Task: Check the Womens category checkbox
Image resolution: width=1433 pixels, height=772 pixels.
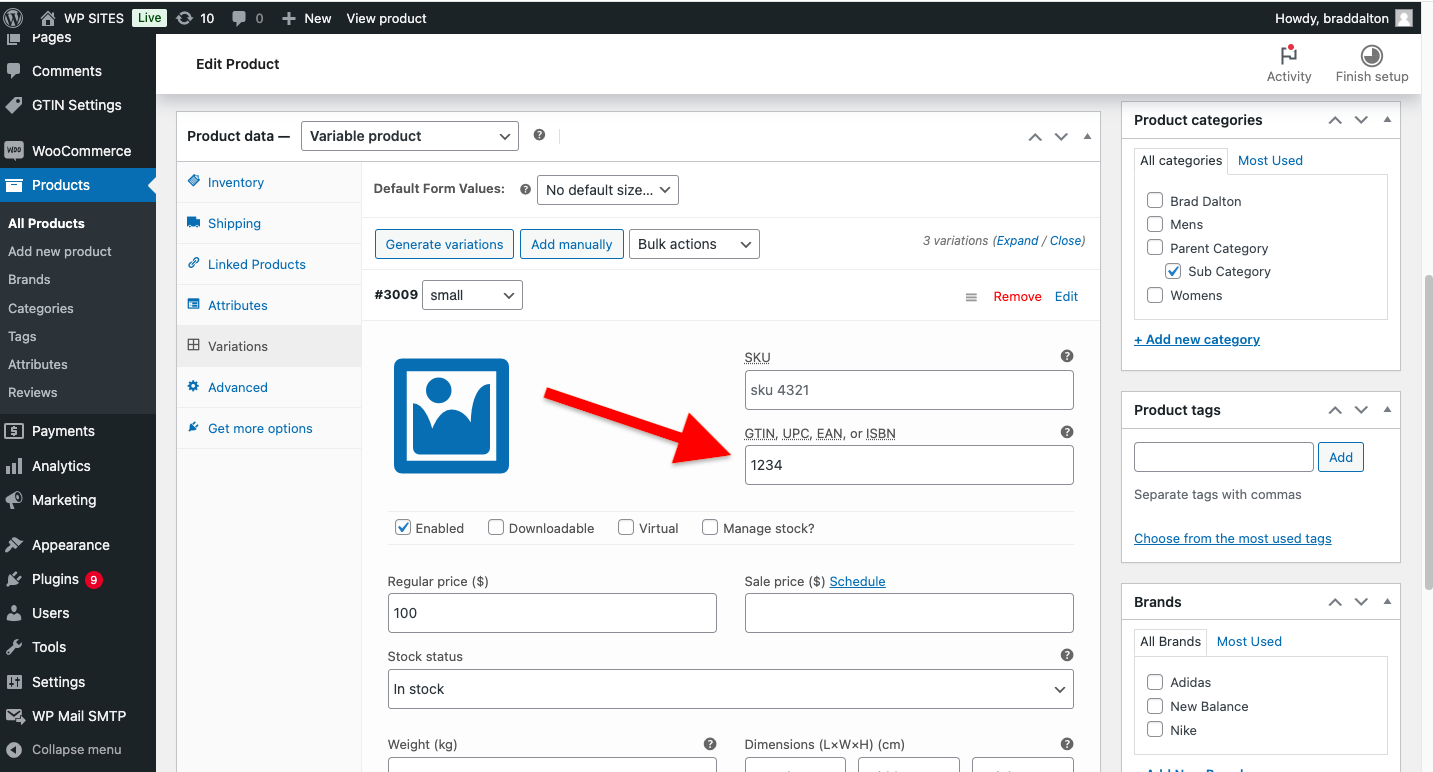Action: click(1155, 295)
